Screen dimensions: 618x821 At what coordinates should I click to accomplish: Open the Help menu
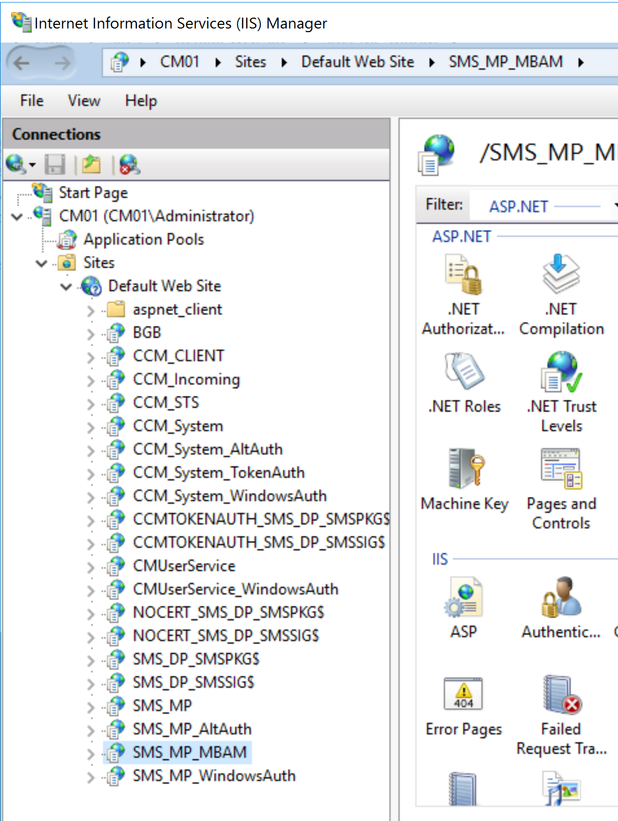[141, 100]
